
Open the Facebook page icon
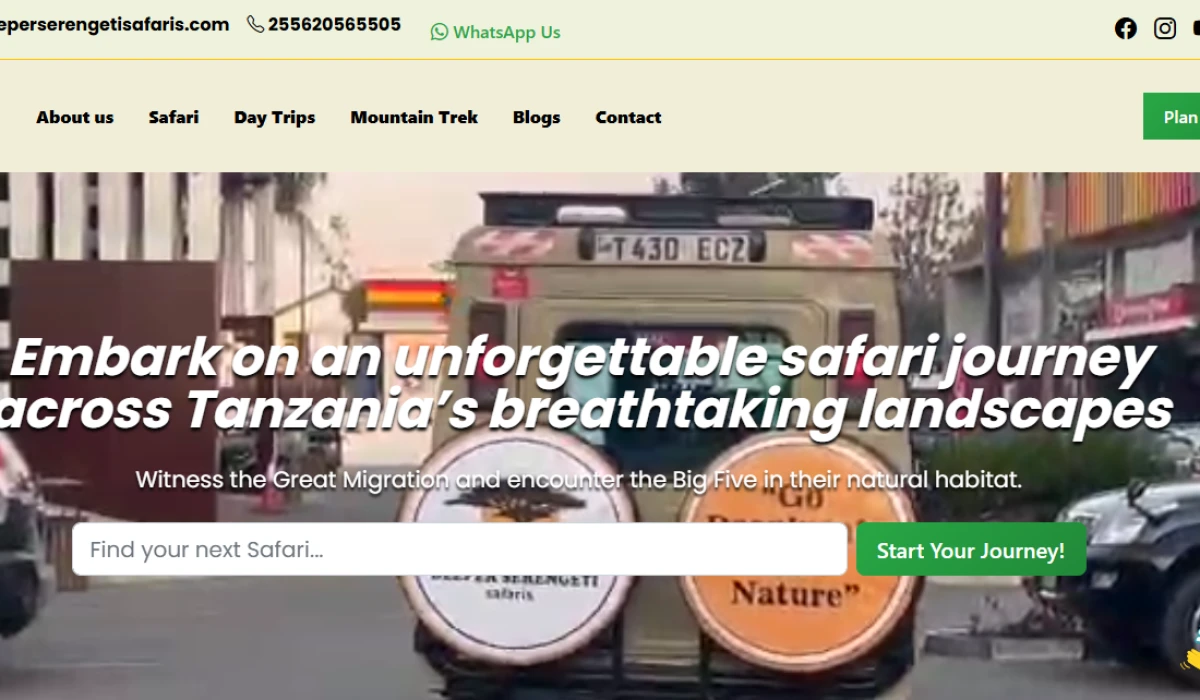pos(1126,28)
